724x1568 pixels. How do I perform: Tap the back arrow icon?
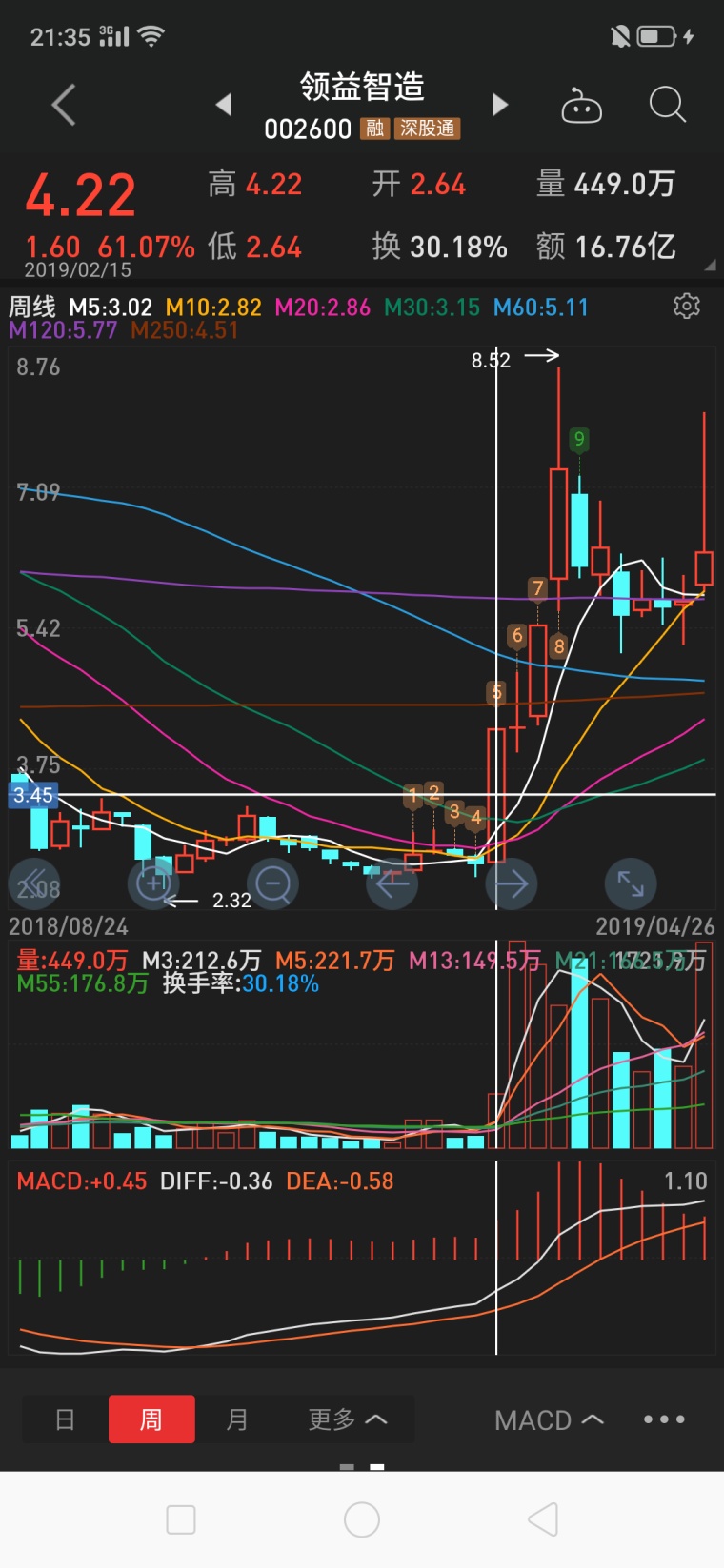point(63,105)
